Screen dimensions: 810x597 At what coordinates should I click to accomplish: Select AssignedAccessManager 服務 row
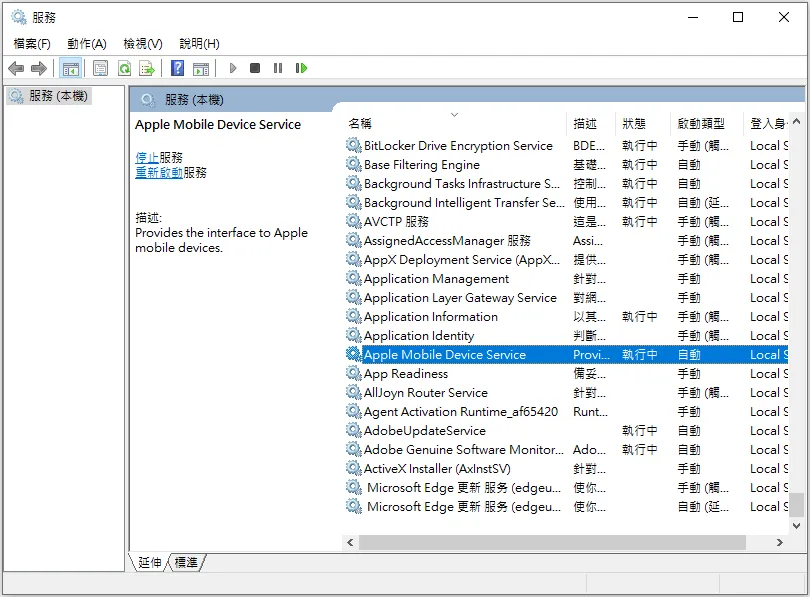pos(567,241)
